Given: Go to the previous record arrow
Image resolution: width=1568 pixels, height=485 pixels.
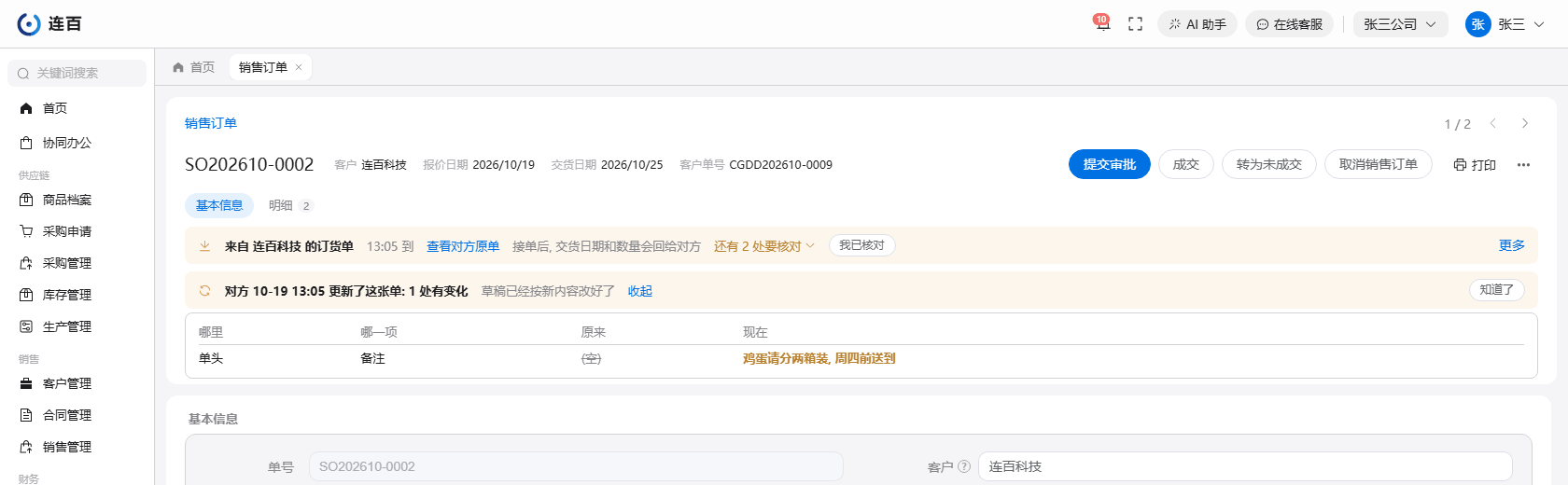Looking at the screenshot, I should tap(1493, 123).
